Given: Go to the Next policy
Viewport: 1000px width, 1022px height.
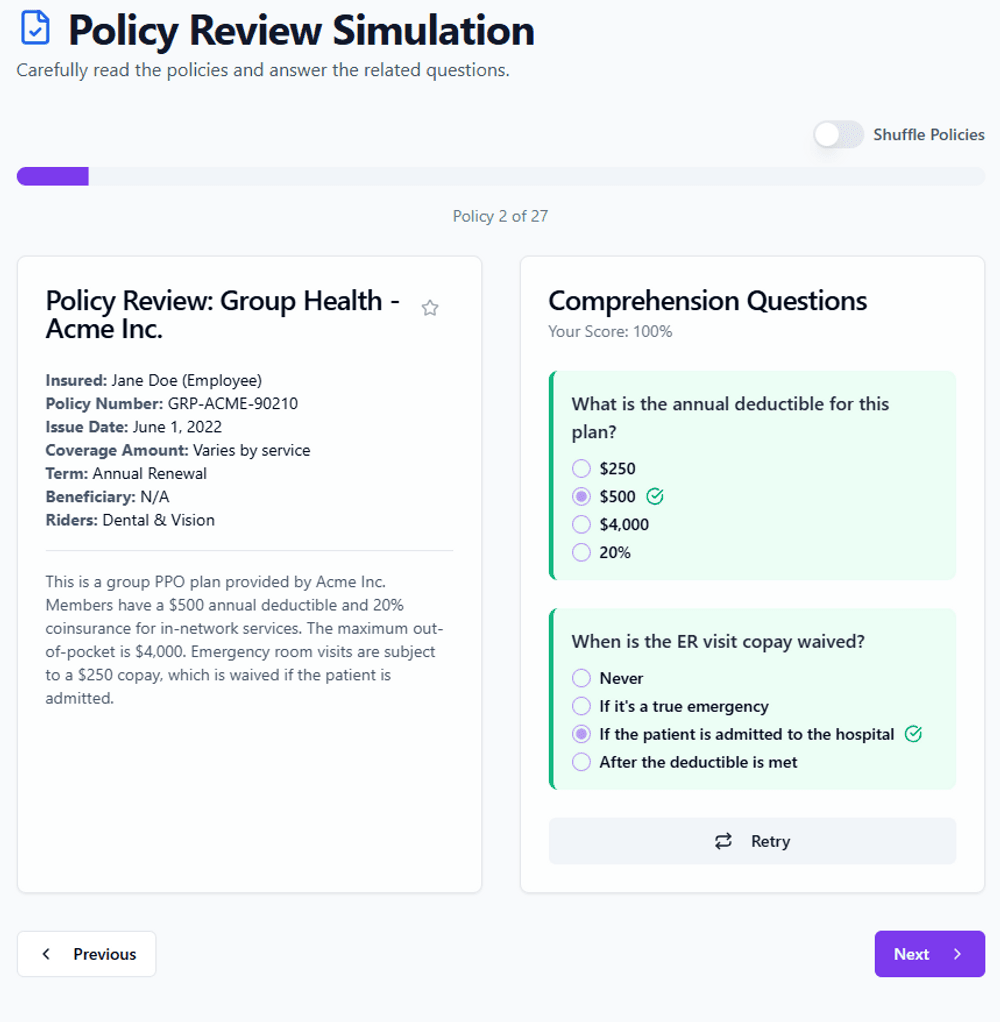Looking at the screenshot, I should pyautogui.click(x=929, y=954).
